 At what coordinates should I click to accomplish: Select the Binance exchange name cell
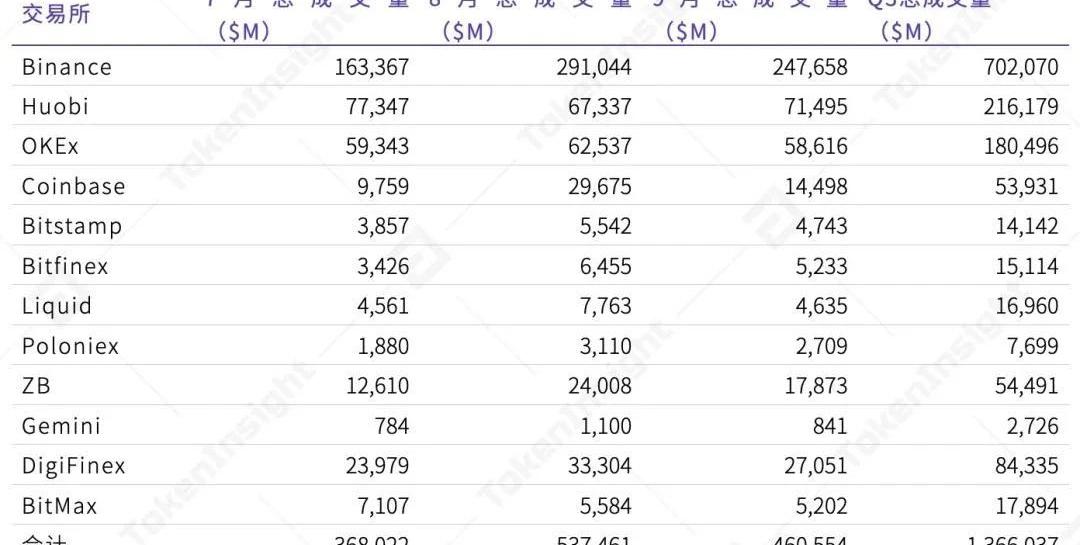(67, 67)
